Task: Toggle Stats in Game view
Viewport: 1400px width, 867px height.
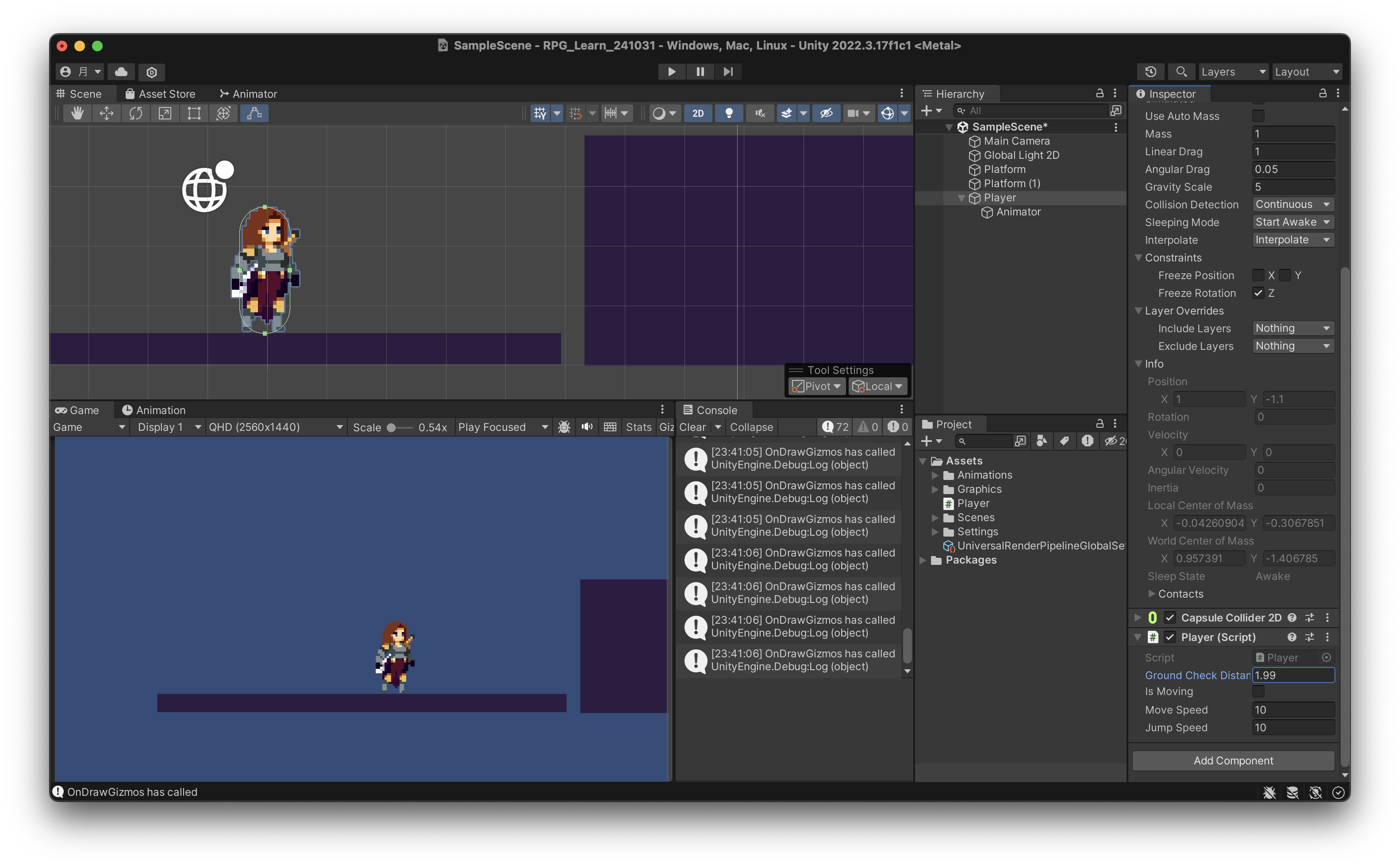Action: click(x=638, y=426)
